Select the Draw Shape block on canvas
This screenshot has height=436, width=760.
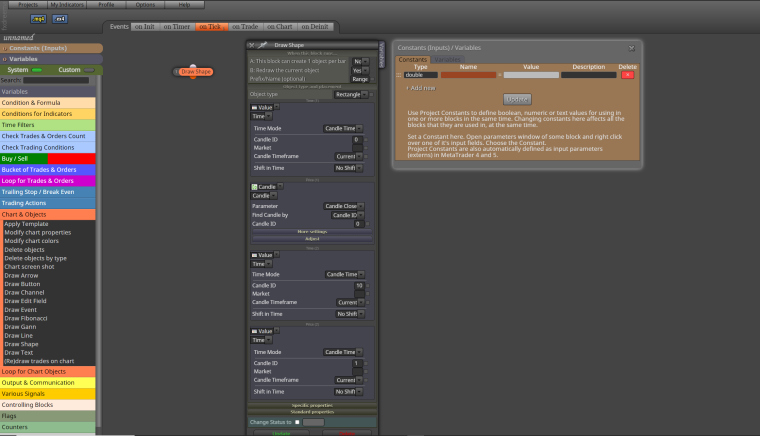(195, 72)
